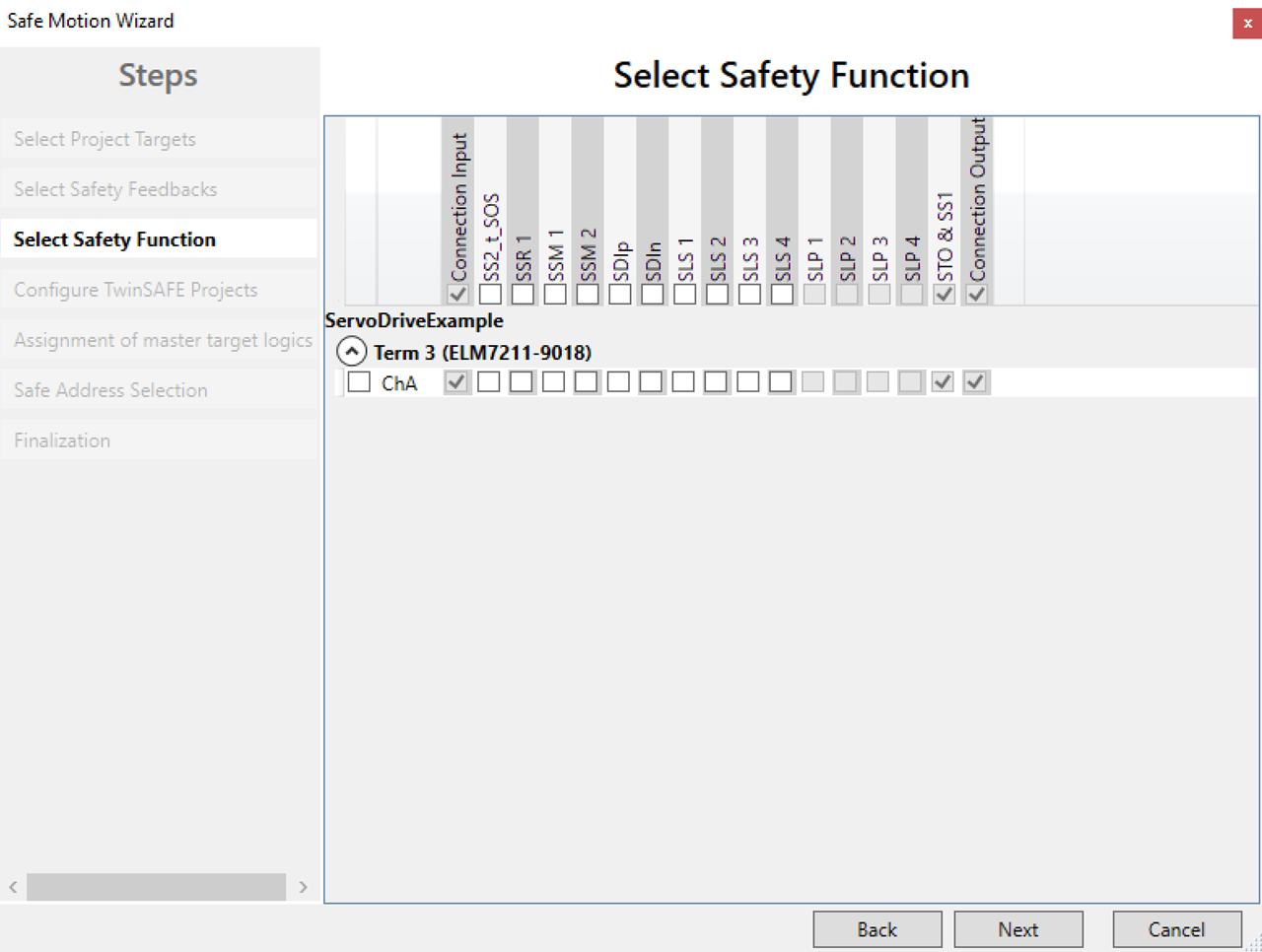Open Configure TwinSAFE Projects step
This screenshot has height=952, width=1262.
(159, 290)
